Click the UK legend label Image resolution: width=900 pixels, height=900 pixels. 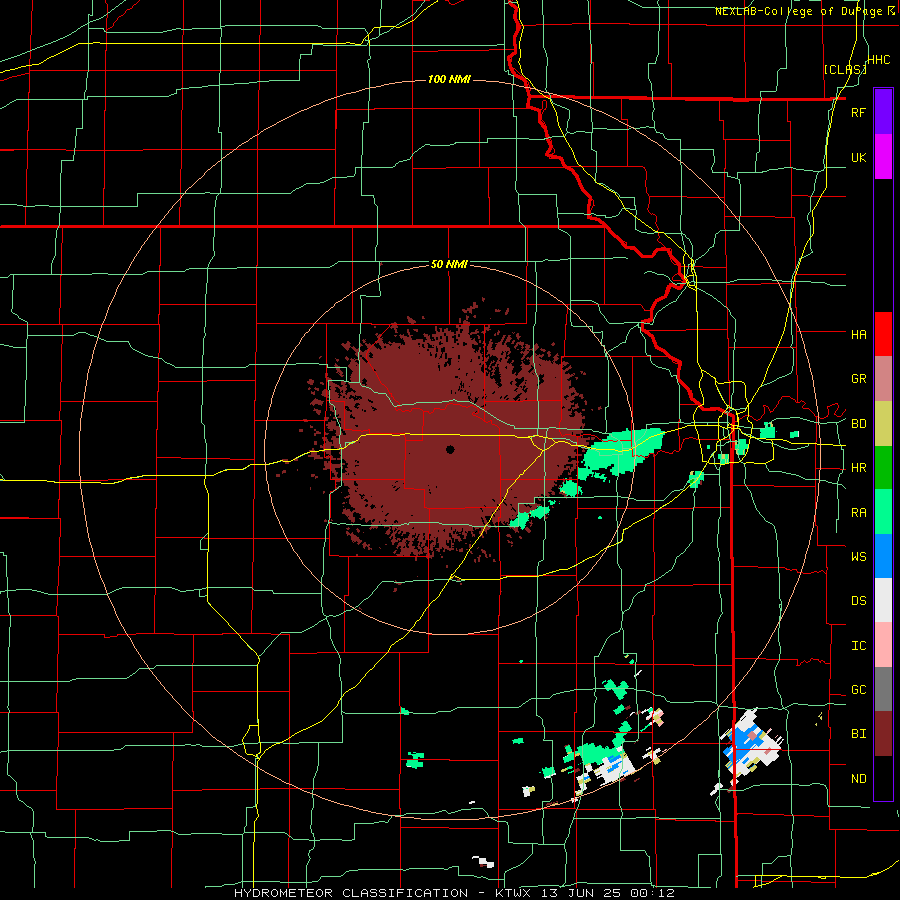click(x=858, y=157)
